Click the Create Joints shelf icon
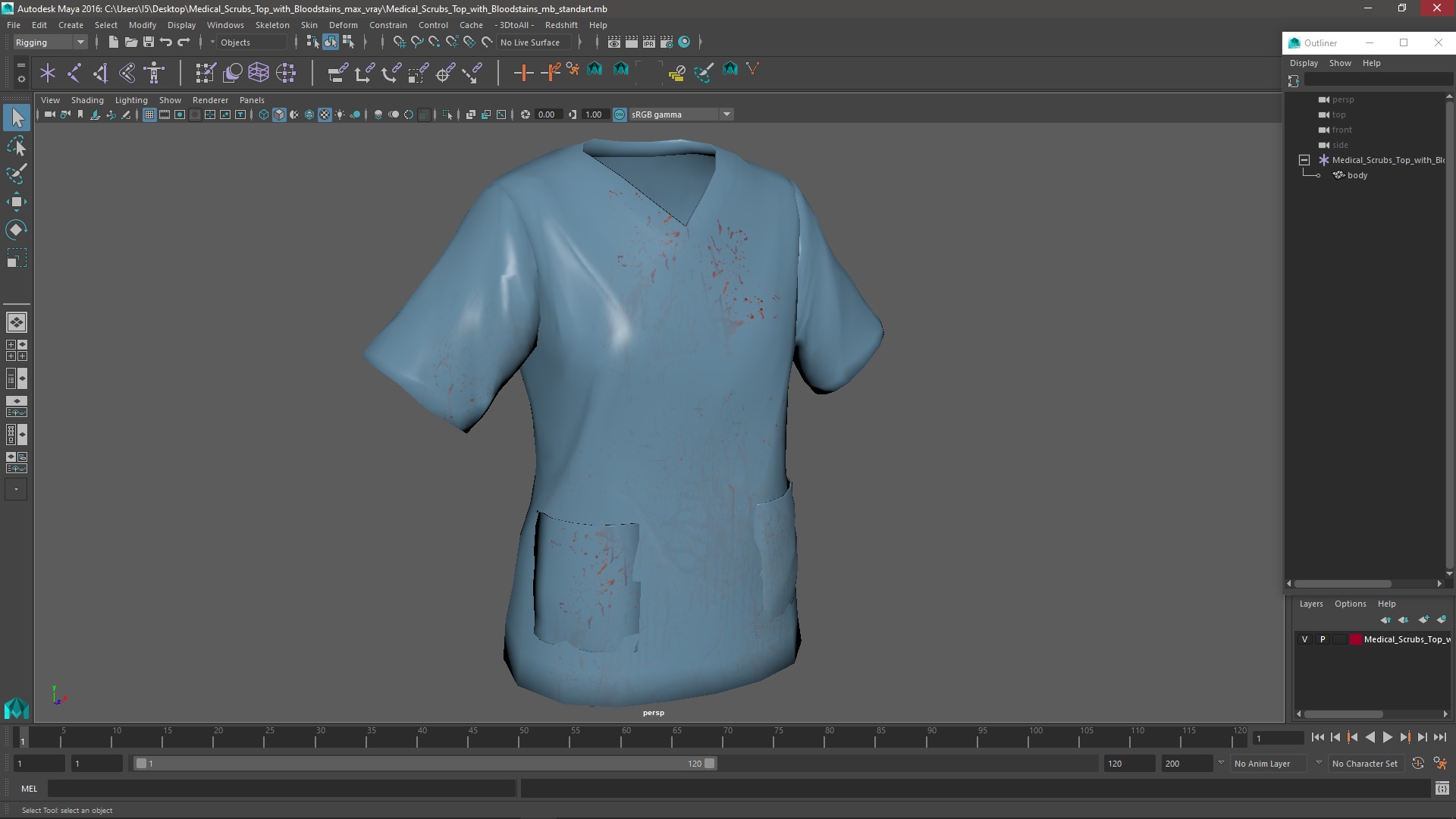 pos(74,73)
